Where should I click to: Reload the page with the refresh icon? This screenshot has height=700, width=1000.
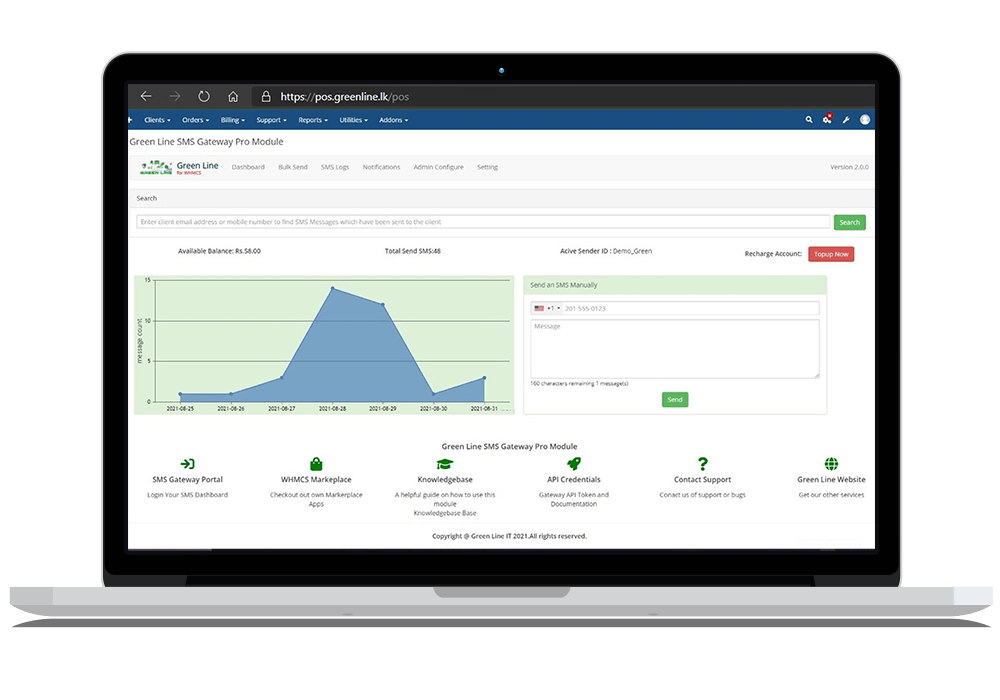pos(204,97)
